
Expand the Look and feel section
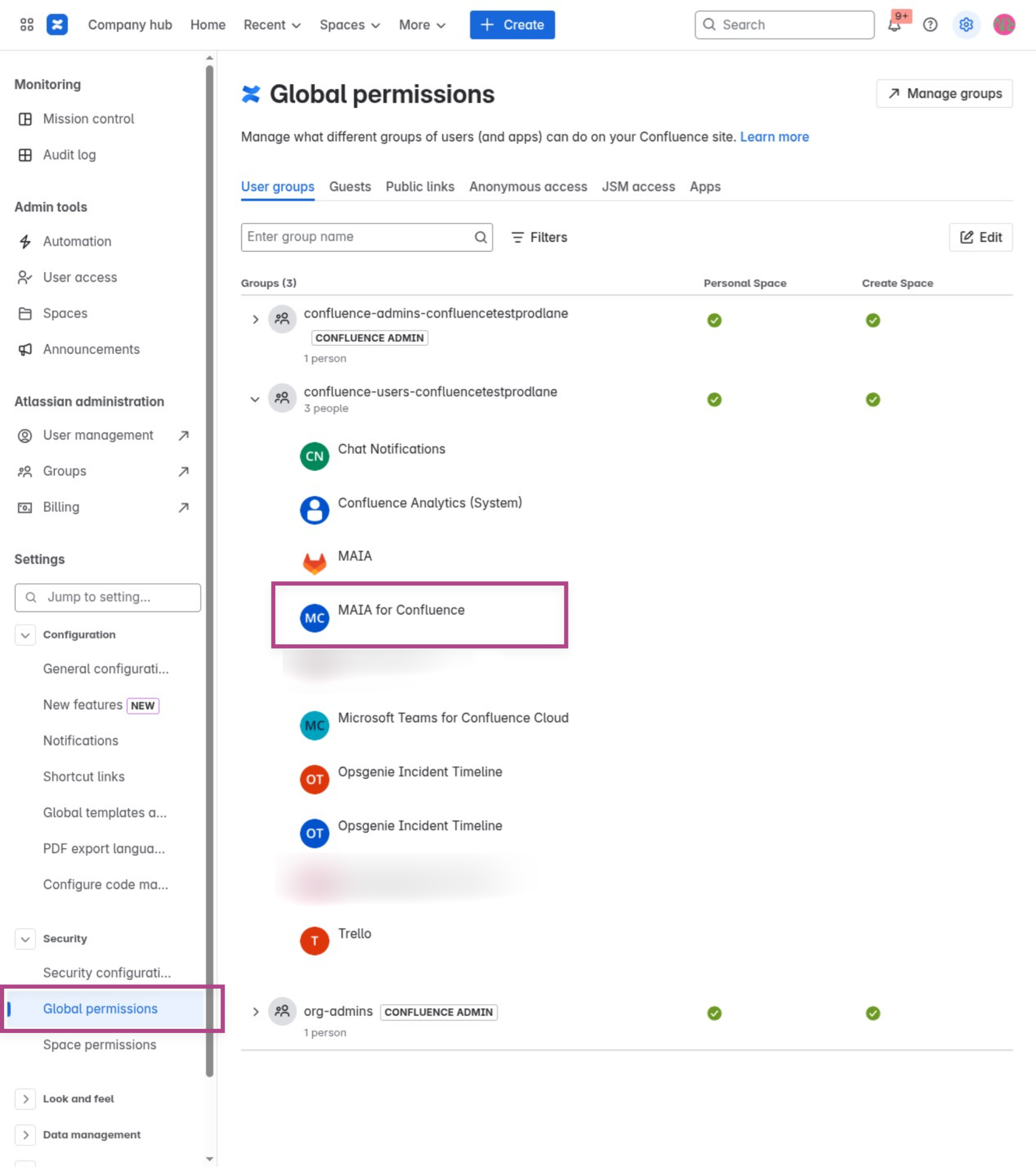click(x=25, y=1099)
